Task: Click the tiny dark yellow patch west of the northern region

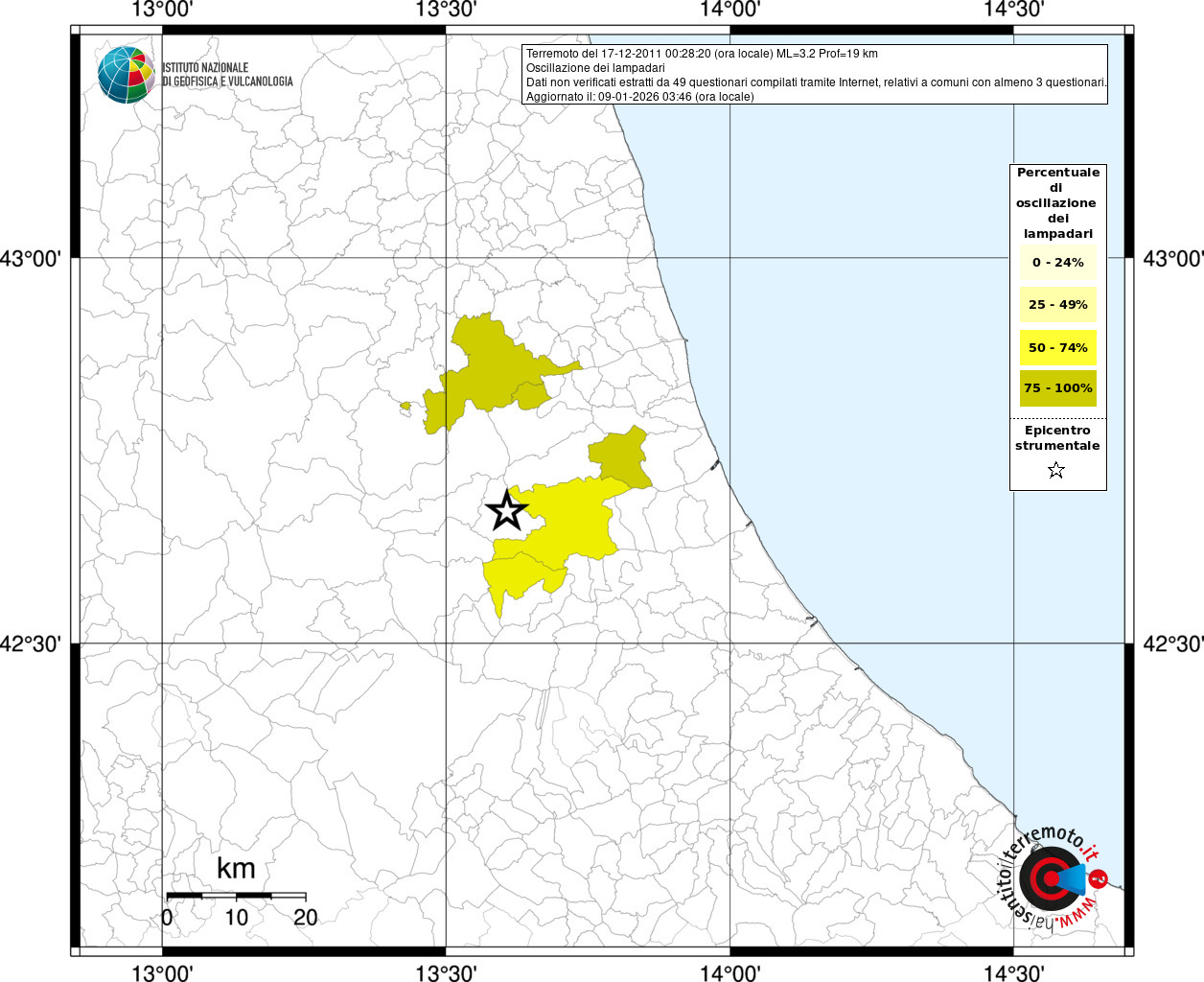Action: (405, 406)
